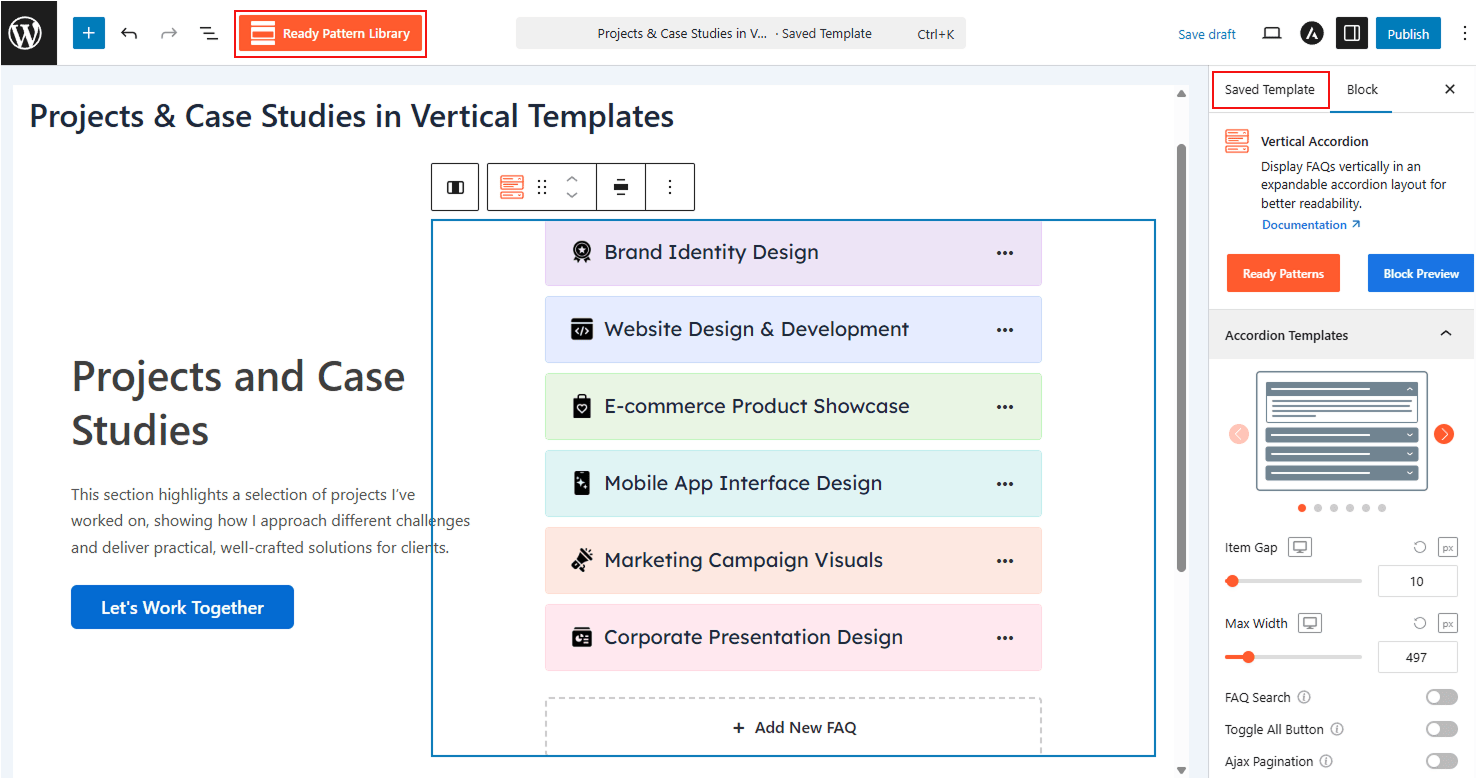Click the Publish button
Screen dimensions: 1477x779
(x=1408, y=33)
